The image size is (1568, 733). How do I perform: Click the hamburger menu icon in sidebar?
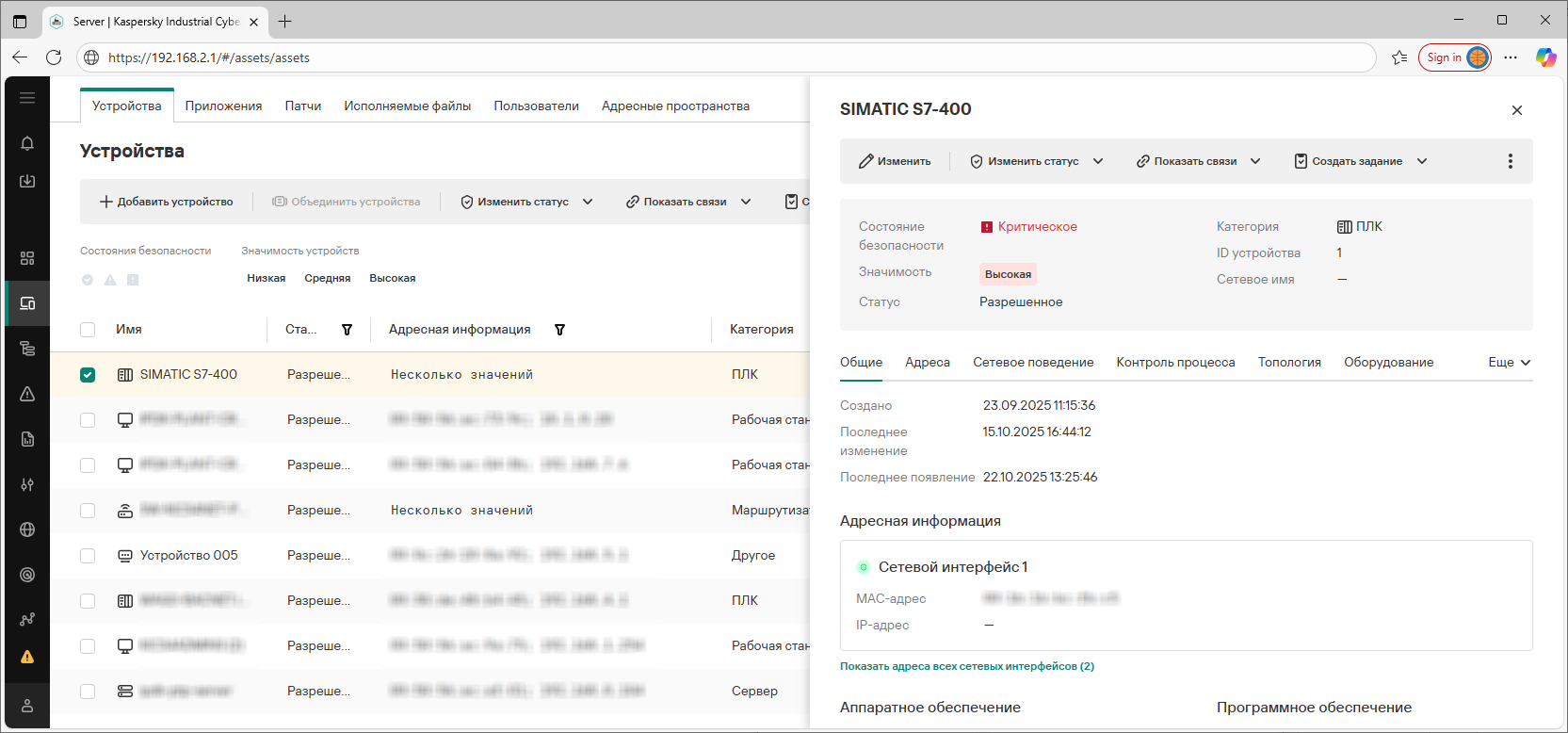(x=27, y=98)
